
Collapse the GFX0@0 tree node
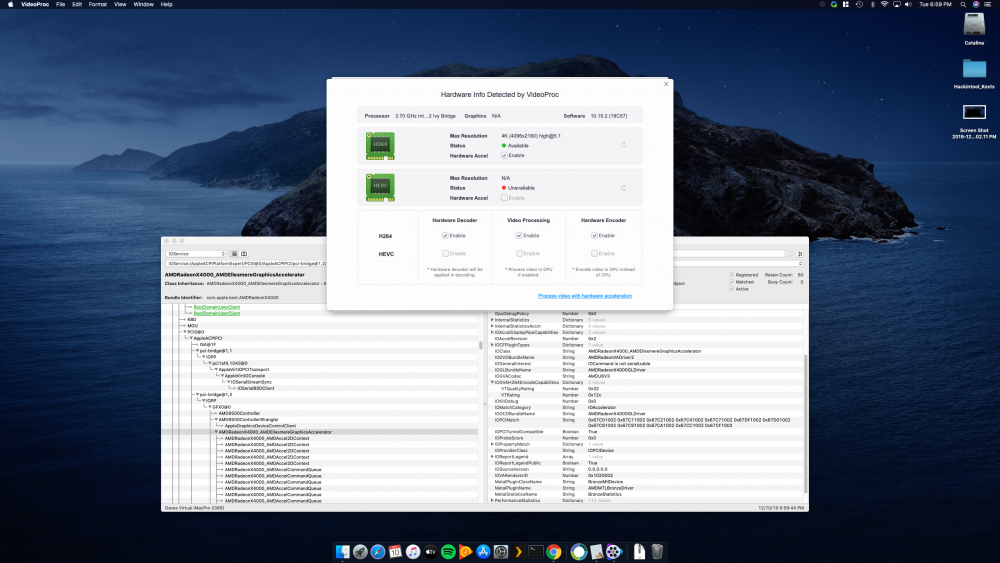210,407
